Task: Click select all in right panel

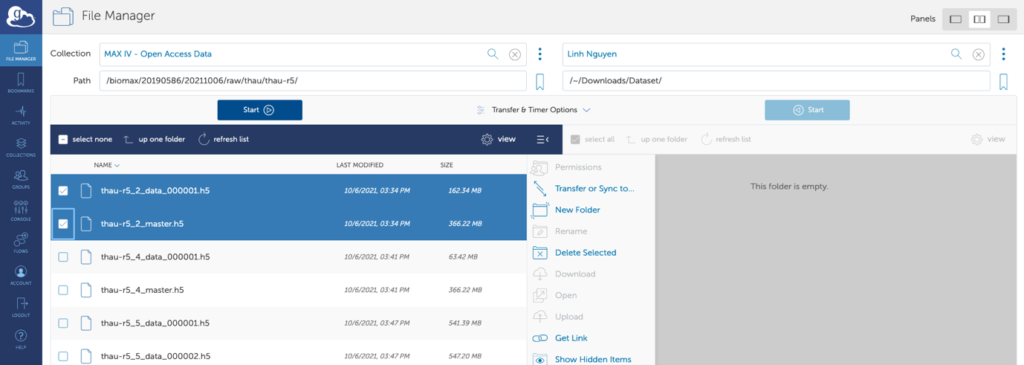Action: tap(592, 139)
